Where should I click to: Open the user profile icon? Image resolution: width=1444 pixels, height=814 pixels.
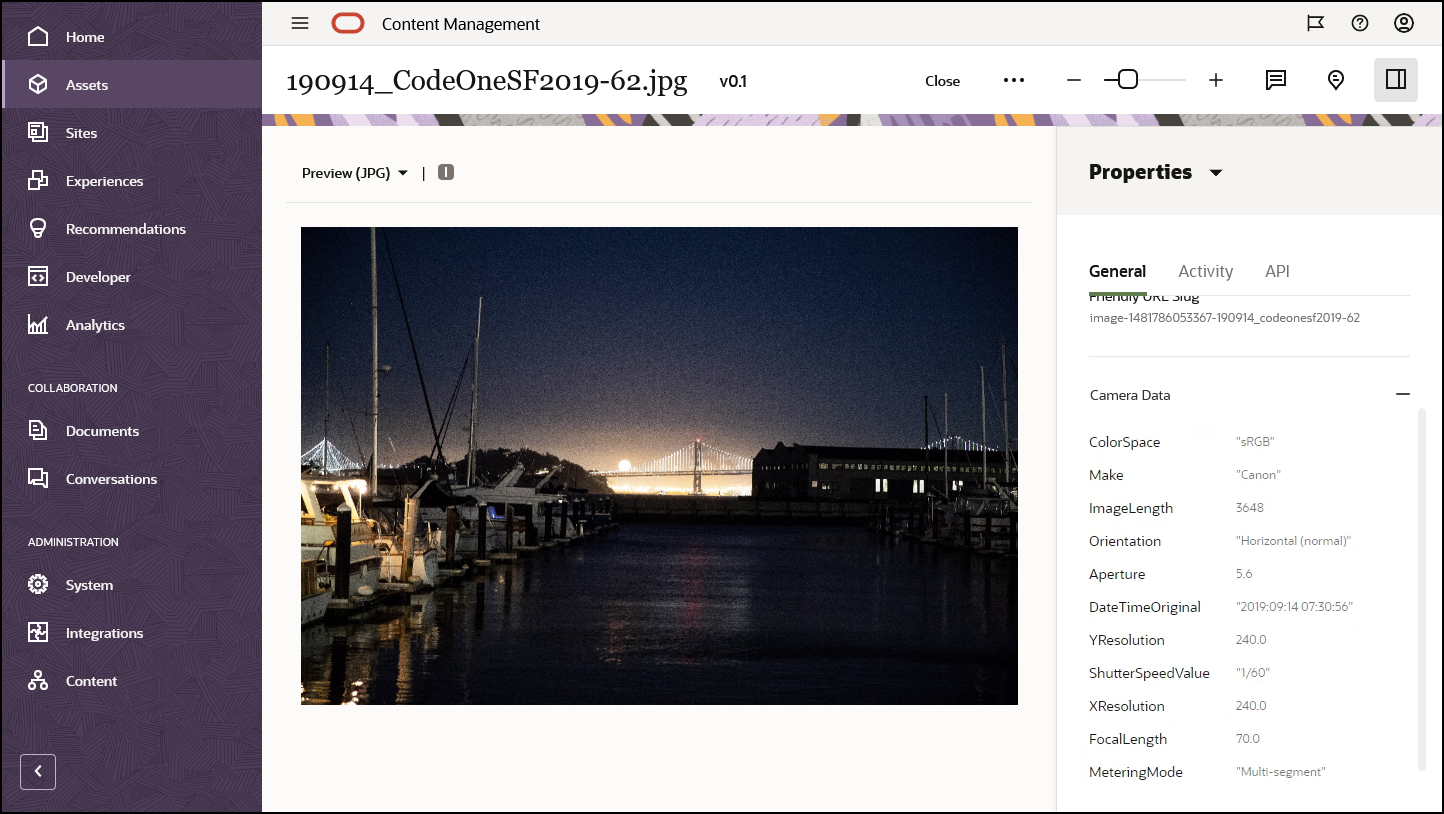(1404, 23)
